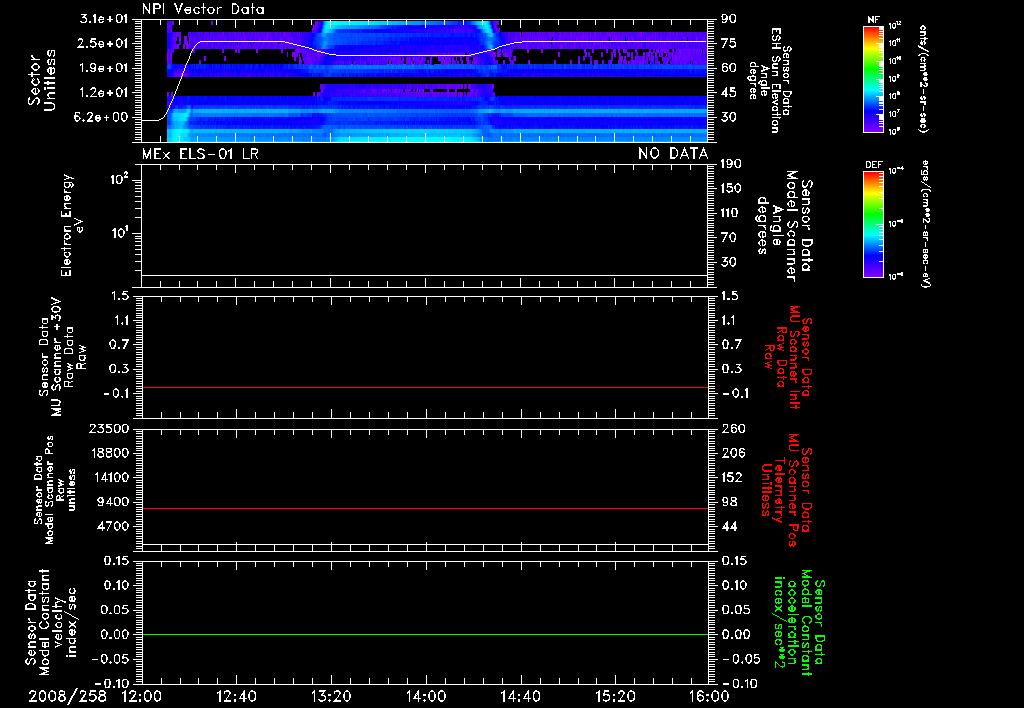Click the 16:00 time axis label
The image size is (1024, 708).
click(709, 696)
